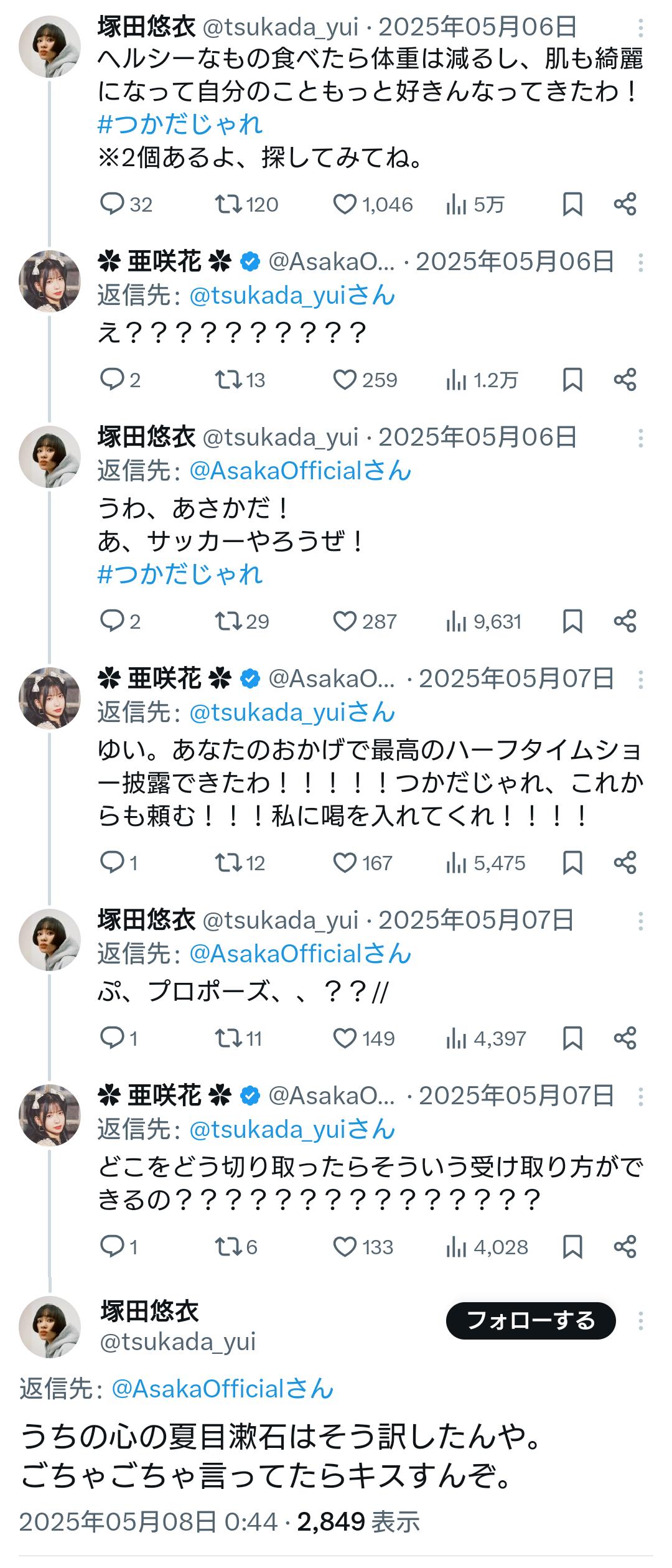Share the え？？？？ reply tweet
The image size is (672, 1568).
tap(625, 380)
